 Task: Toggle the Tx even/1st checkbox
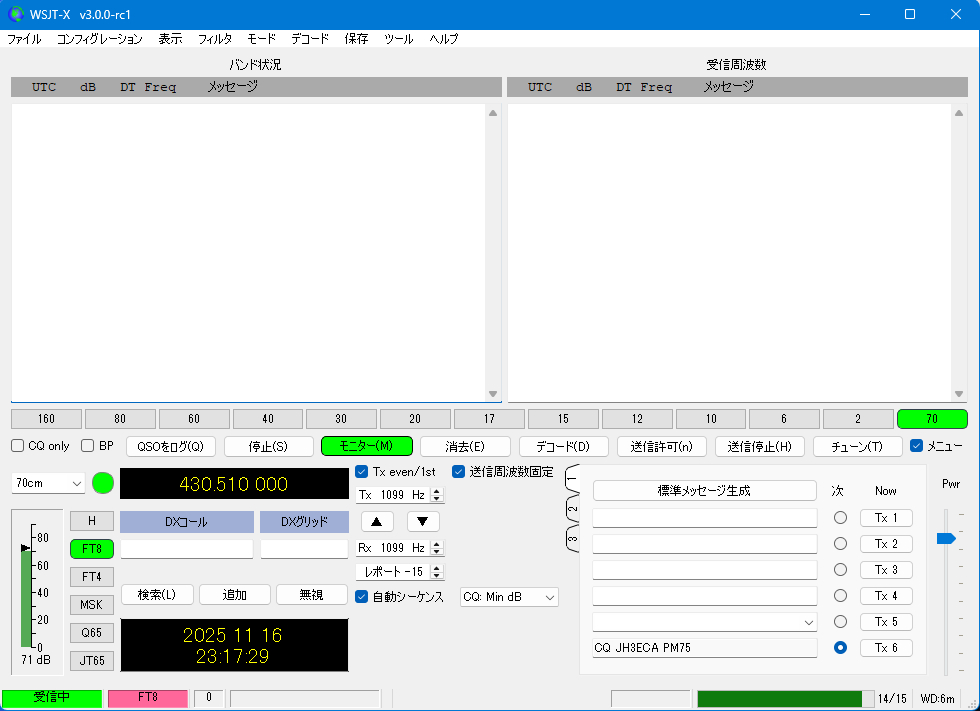pos(362,472)
